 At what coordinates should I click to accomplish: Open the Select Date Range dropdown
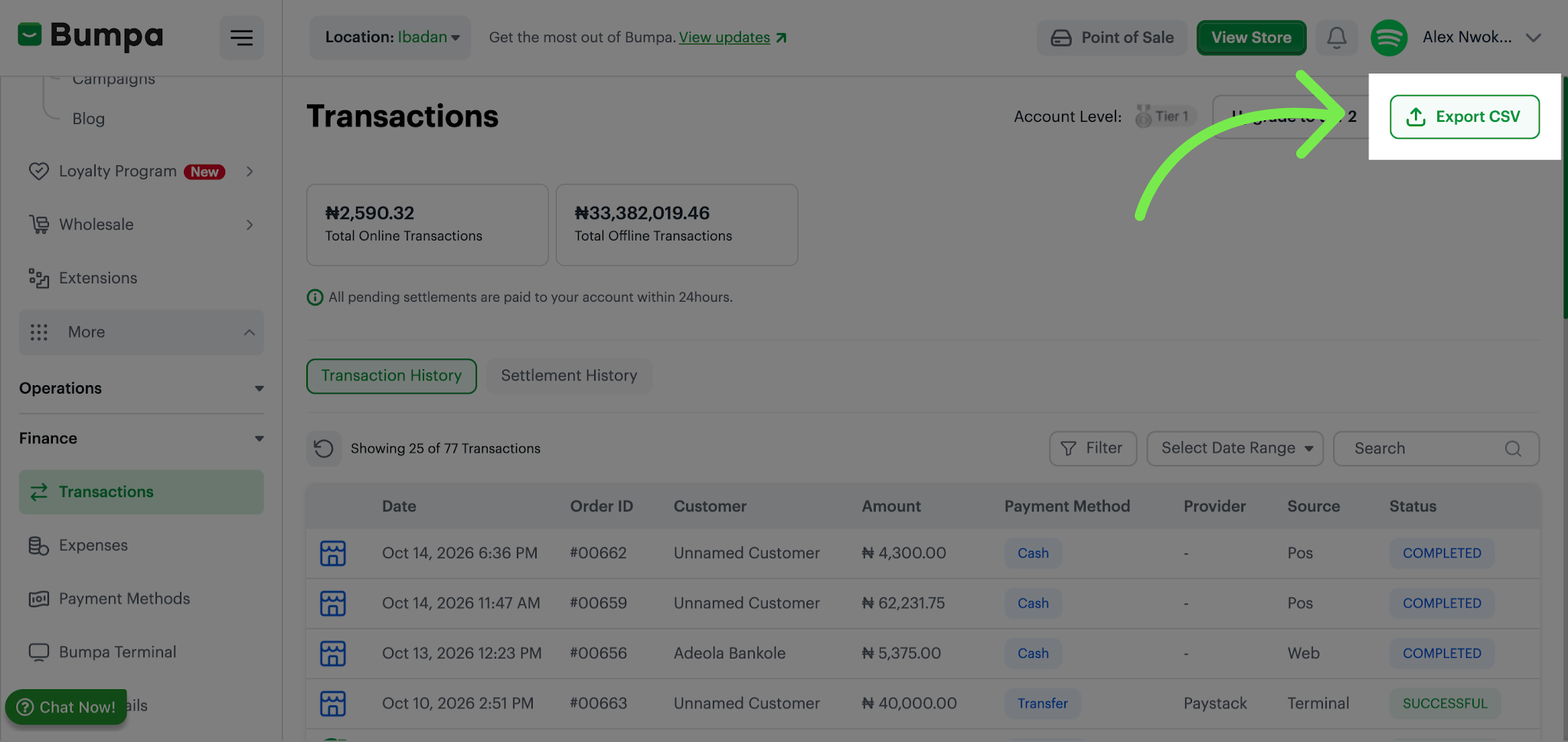(x=1235, y=449)
